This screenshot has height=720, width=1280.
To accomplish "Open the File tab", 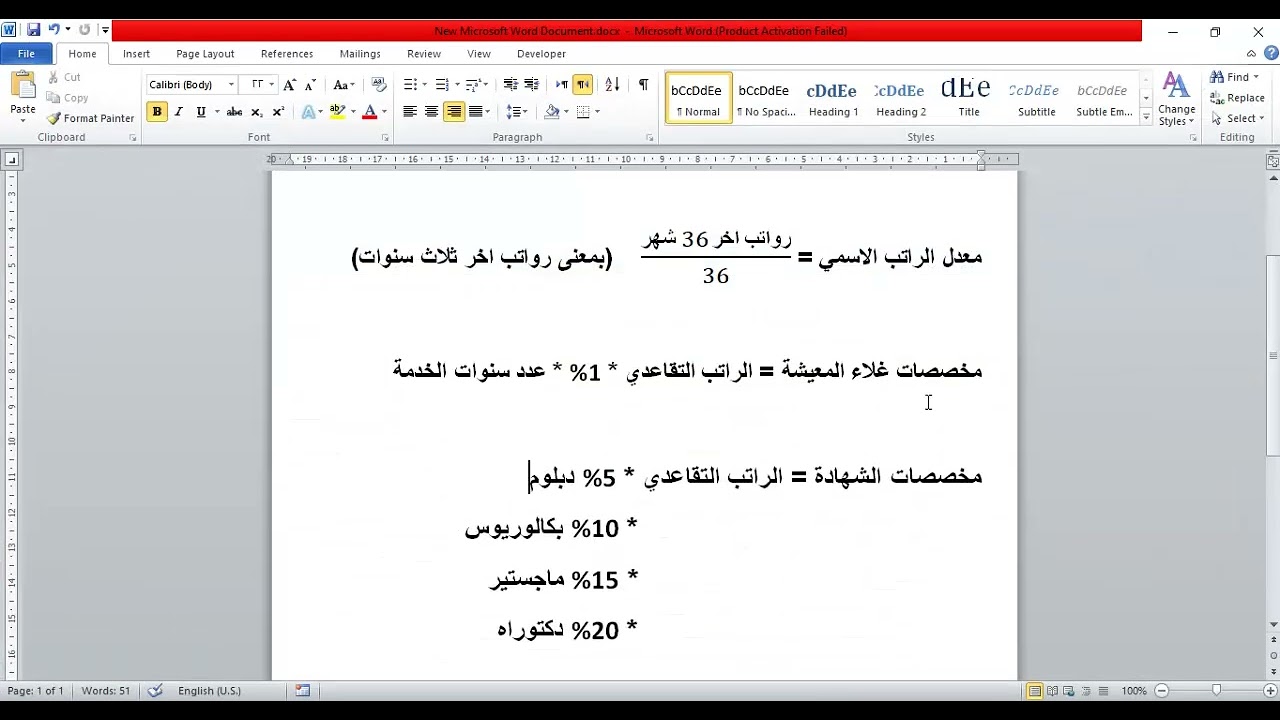I will pos(27,54).
